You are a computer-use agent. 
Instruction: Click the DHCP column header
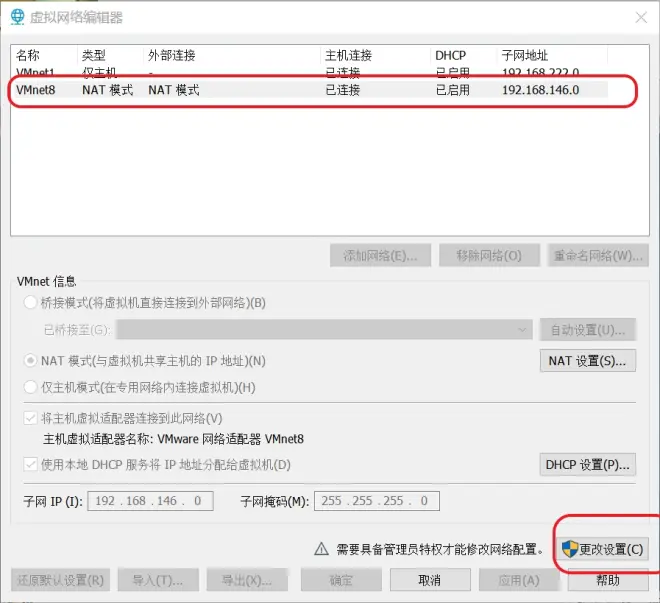click(450, 55)
